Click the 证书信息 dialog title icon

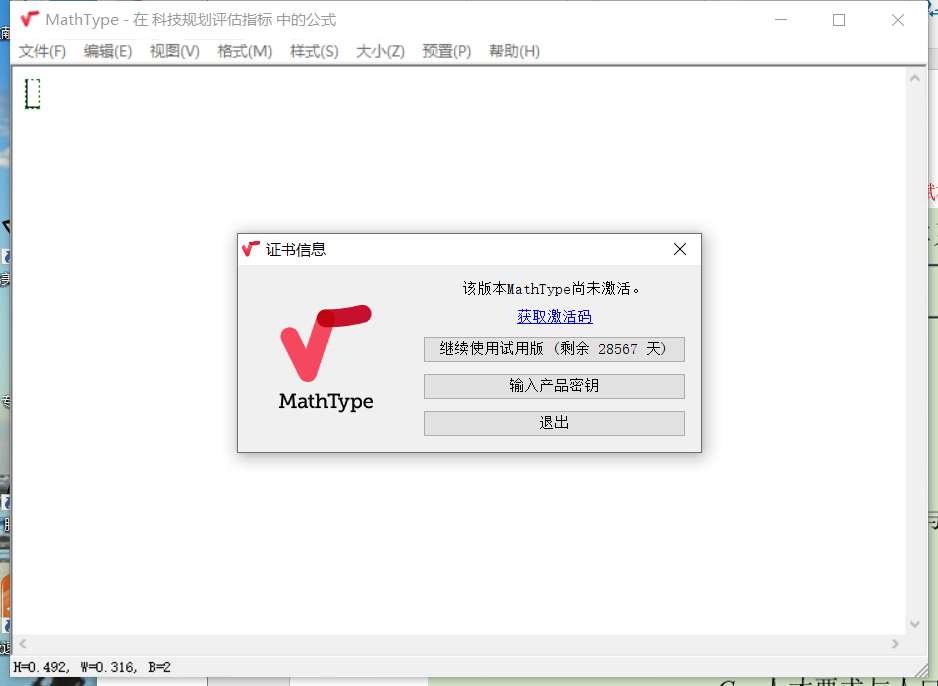click(251, 249)
